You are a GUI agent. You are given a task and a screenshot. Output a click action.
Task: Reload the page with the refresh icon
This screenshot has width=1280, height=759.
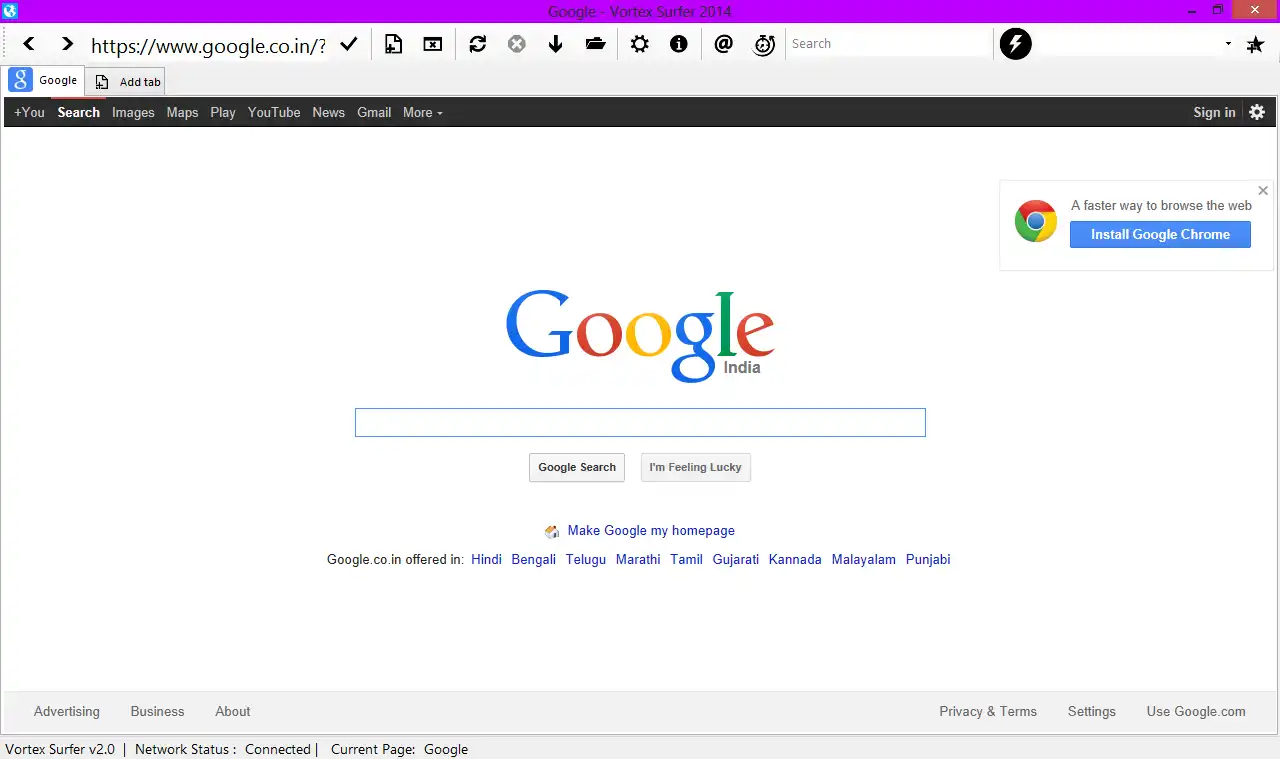pos(478,44)
